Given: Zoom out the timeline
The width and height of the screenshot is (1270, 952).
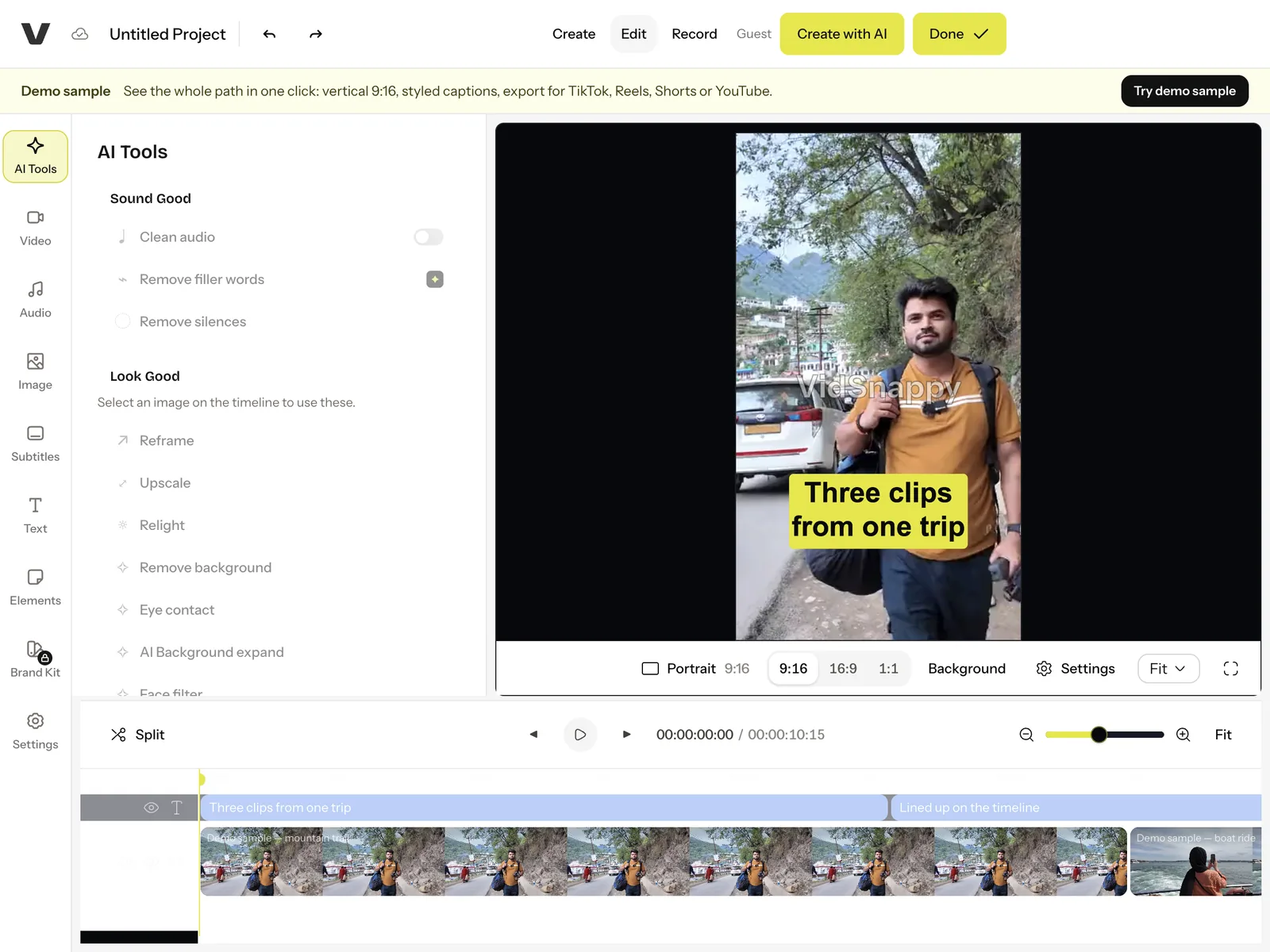Looking at the screenshot, I should coord(1026,735).
